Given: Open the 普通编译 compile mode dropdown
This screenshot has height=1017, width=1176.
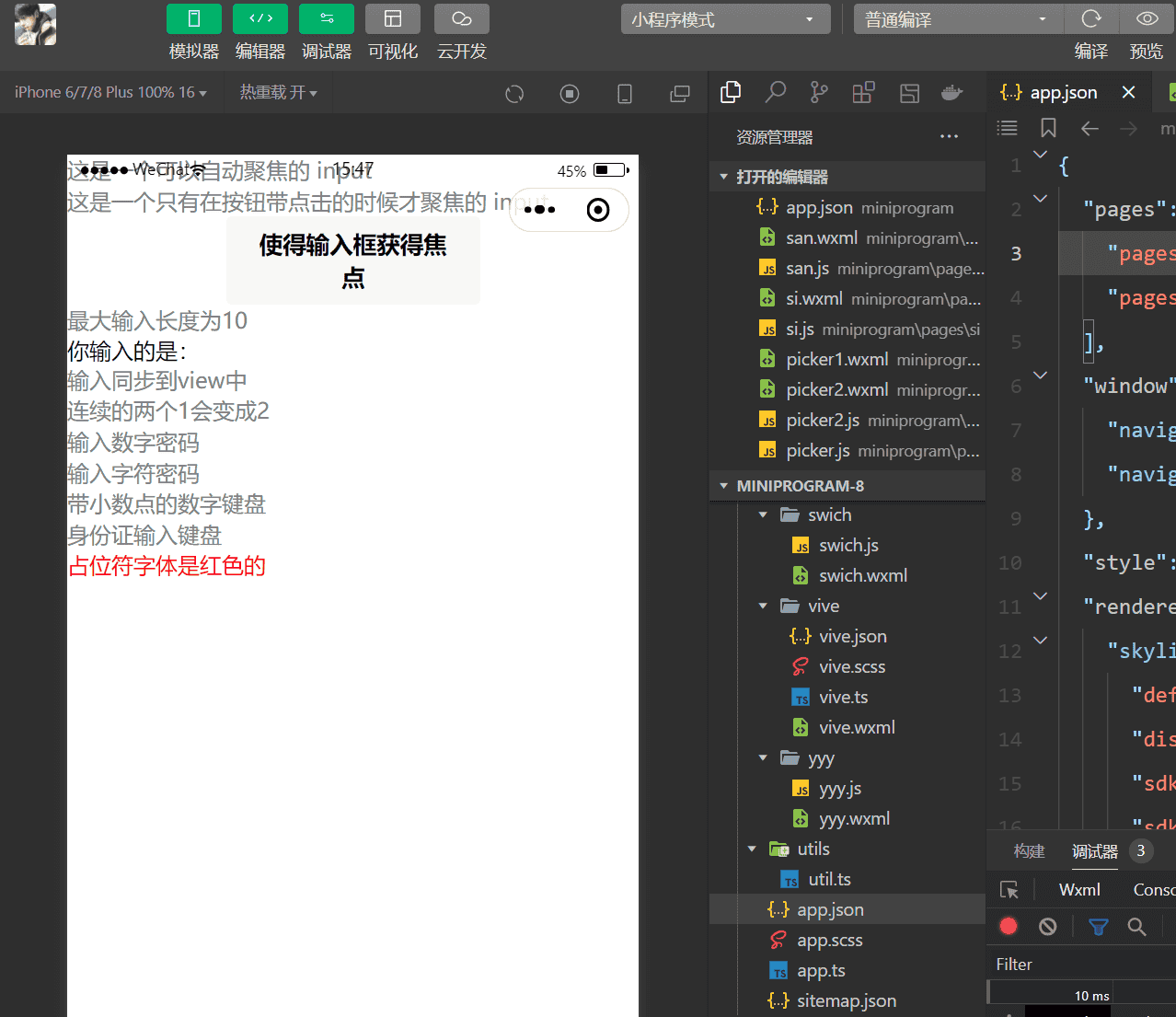Looking at the screenshot, I should tap(957, 17).
